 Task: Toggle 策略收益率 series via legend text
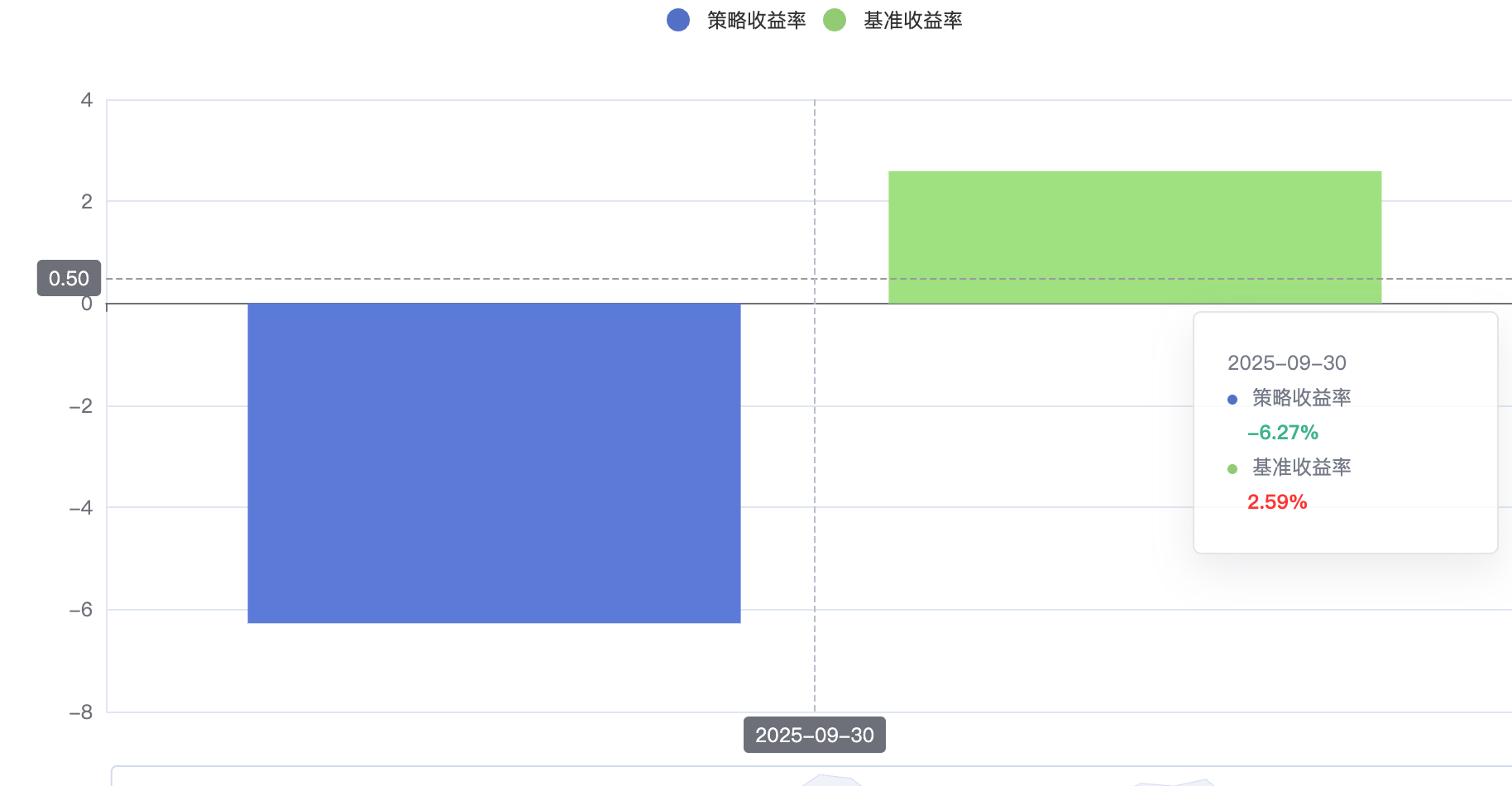[756, 21]
